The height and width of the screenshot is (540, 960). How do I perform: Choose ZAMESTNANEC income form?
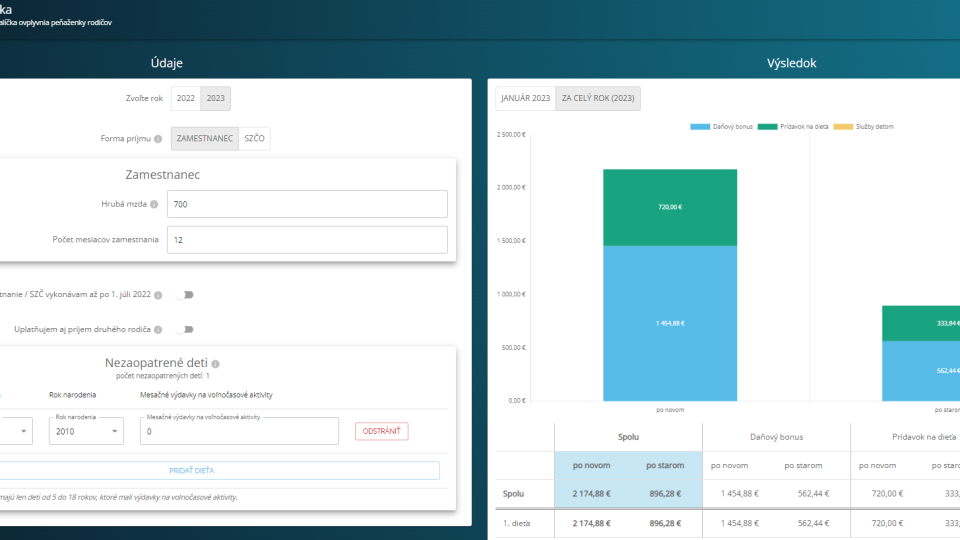pos(204,138)
